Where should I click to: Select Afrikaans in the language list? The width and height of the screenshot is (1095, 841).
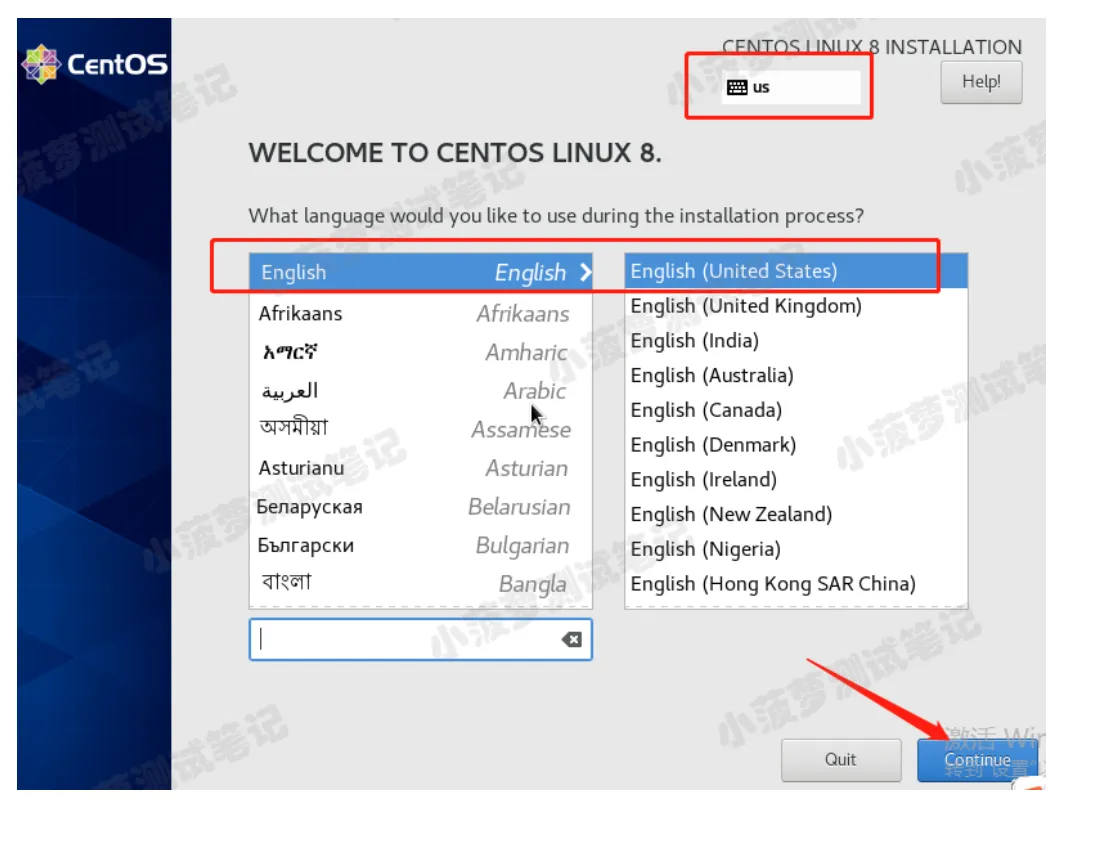(420, 314)
